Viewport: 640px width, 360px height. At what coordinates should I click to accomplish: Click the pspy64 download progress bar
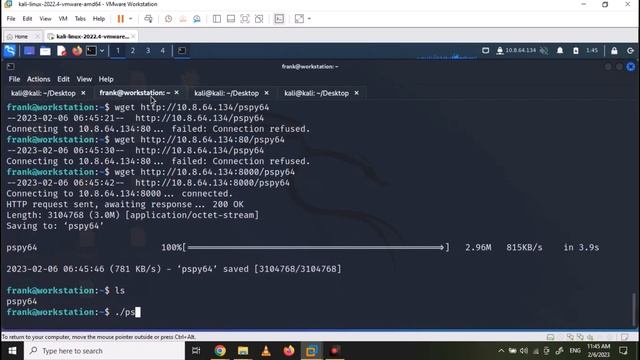(x=316, y=247)
